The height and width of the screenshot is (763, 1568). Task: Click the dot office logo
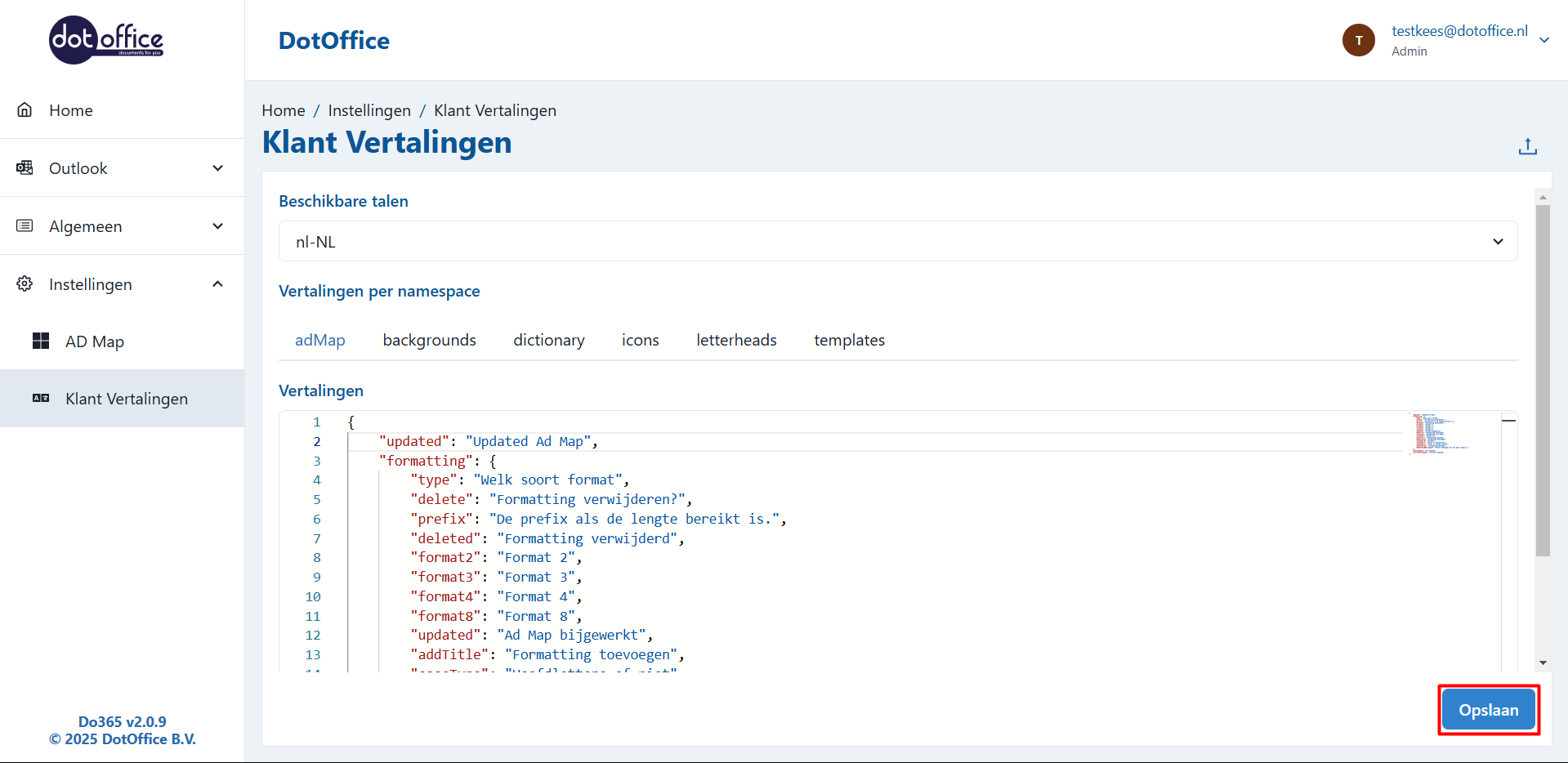click(106, 40)
